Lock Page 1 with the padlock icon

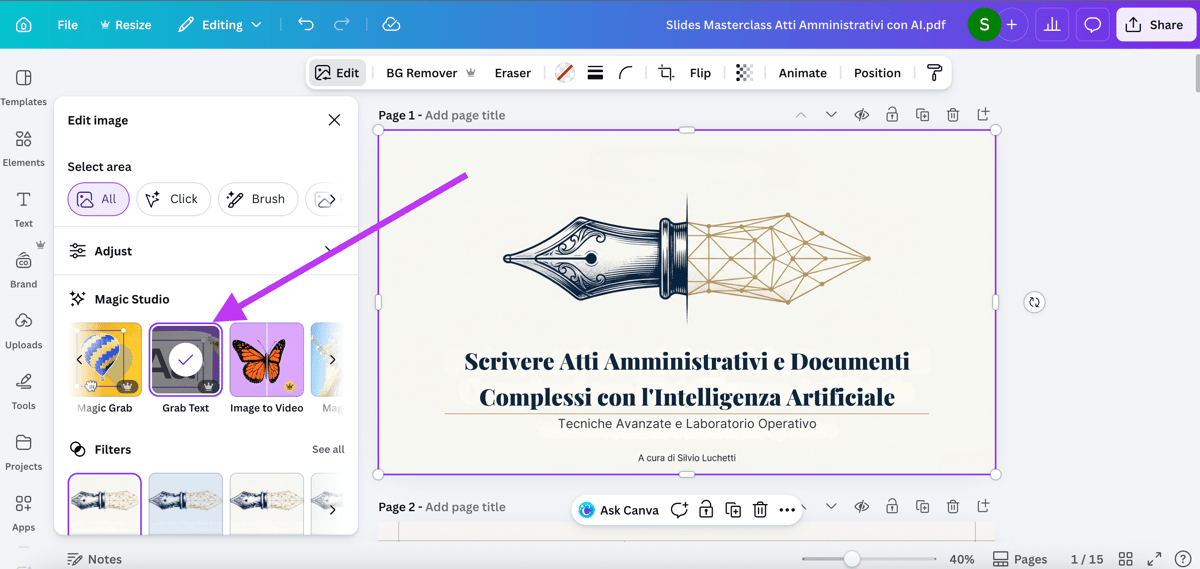892,115
